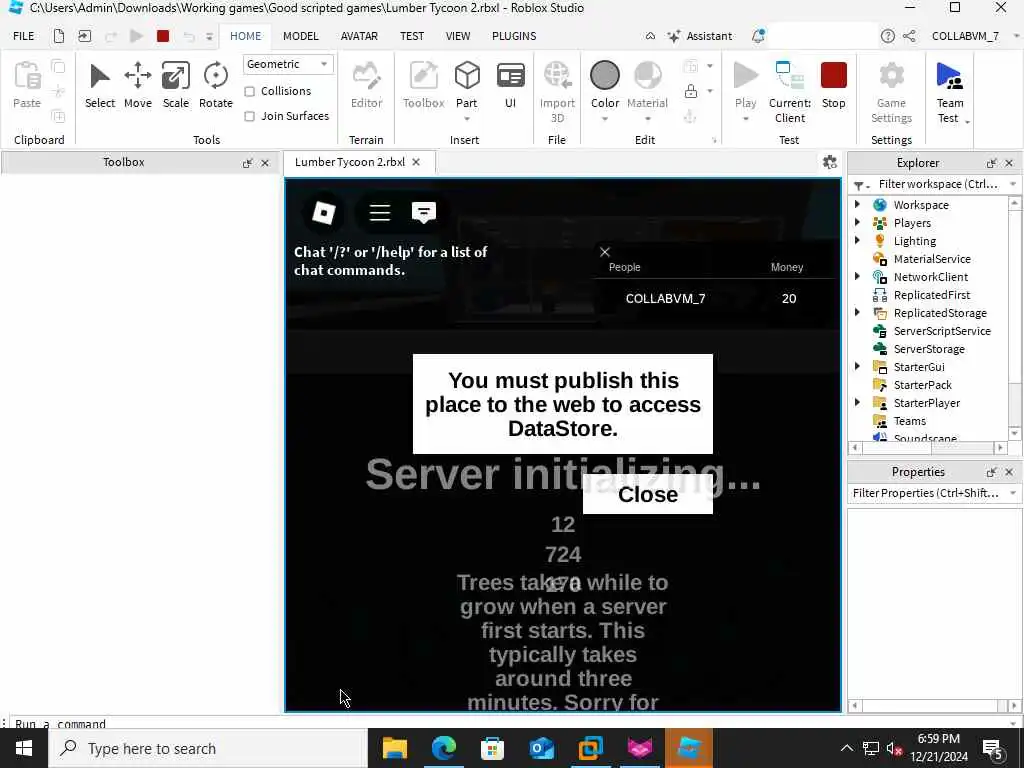Click the Filter workspace search field

pos(938,184)
